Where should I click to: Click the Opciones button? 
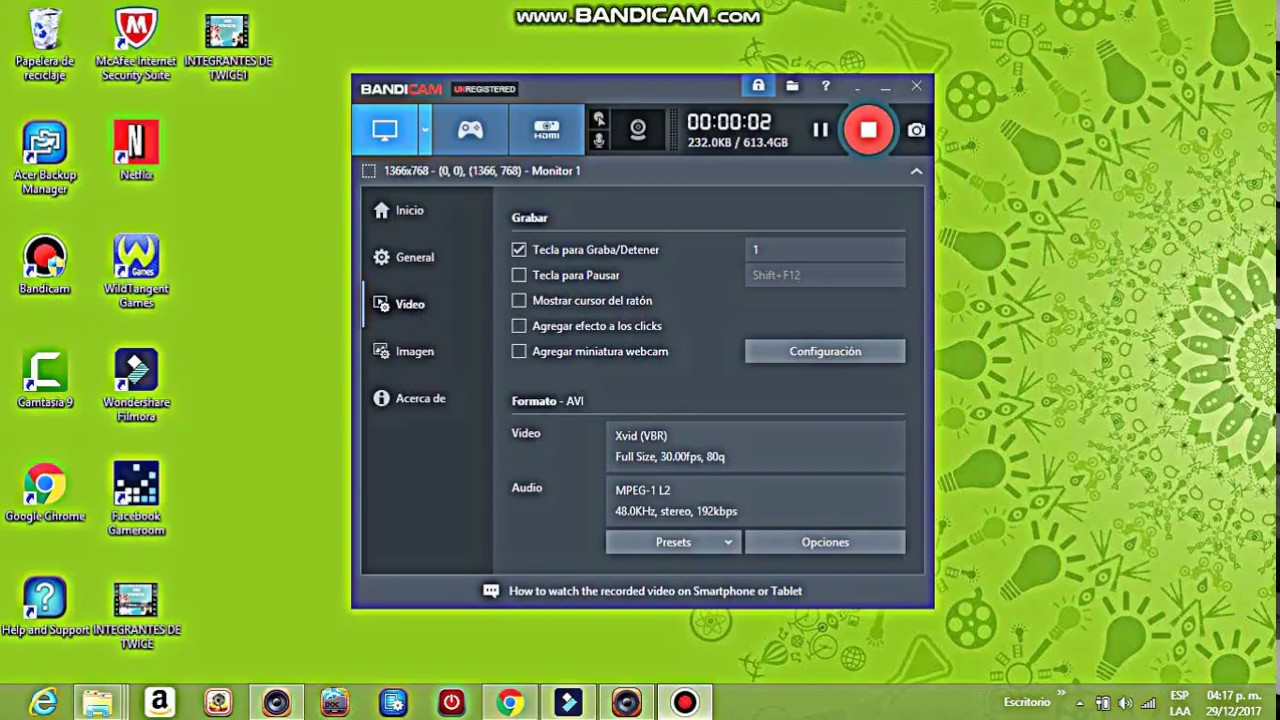coord(825,542)
